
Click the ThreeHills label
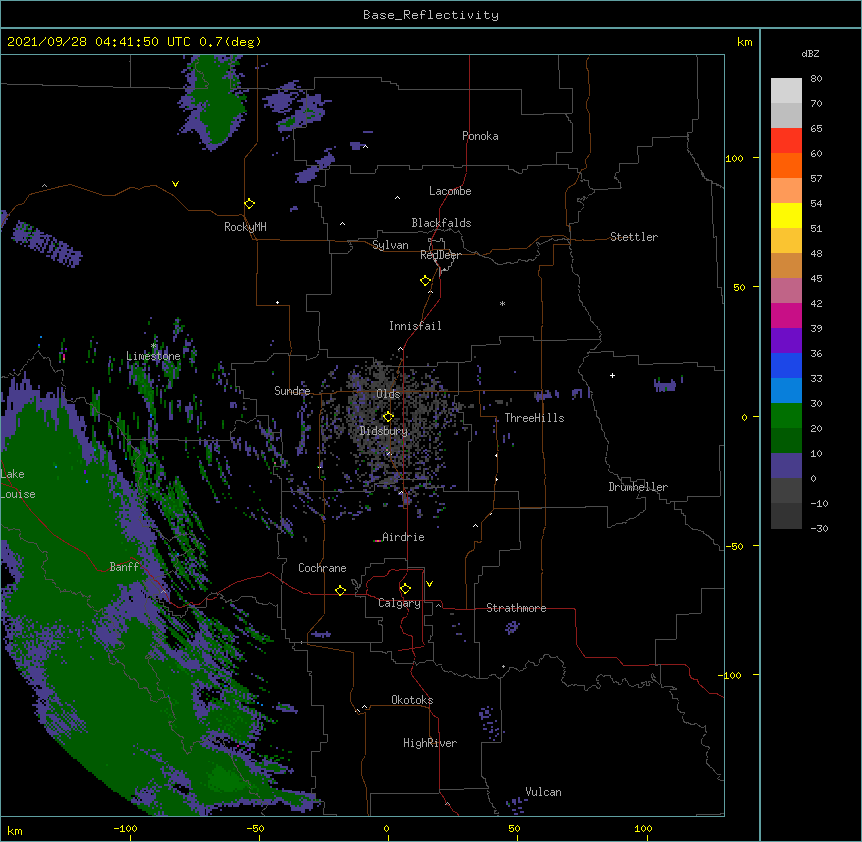tap(534, 418)
